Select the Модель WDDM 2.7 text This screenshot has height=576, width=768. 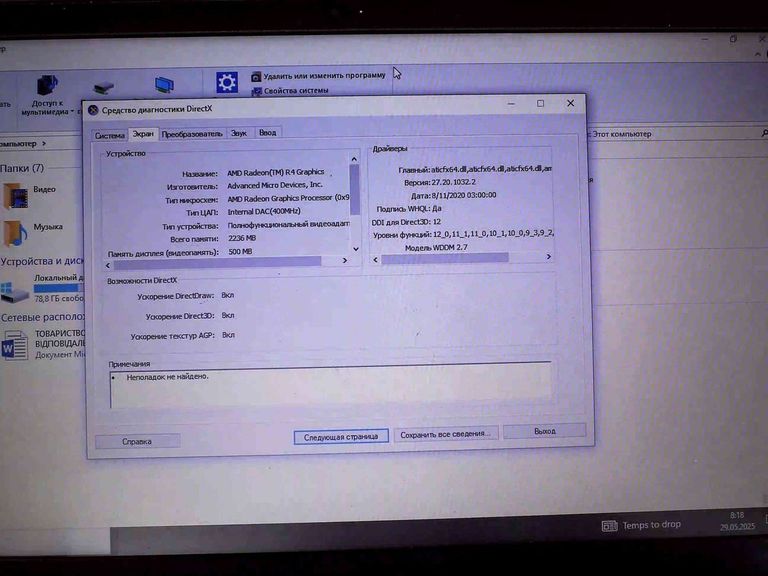pyautogui.click(x=436, y=247)
